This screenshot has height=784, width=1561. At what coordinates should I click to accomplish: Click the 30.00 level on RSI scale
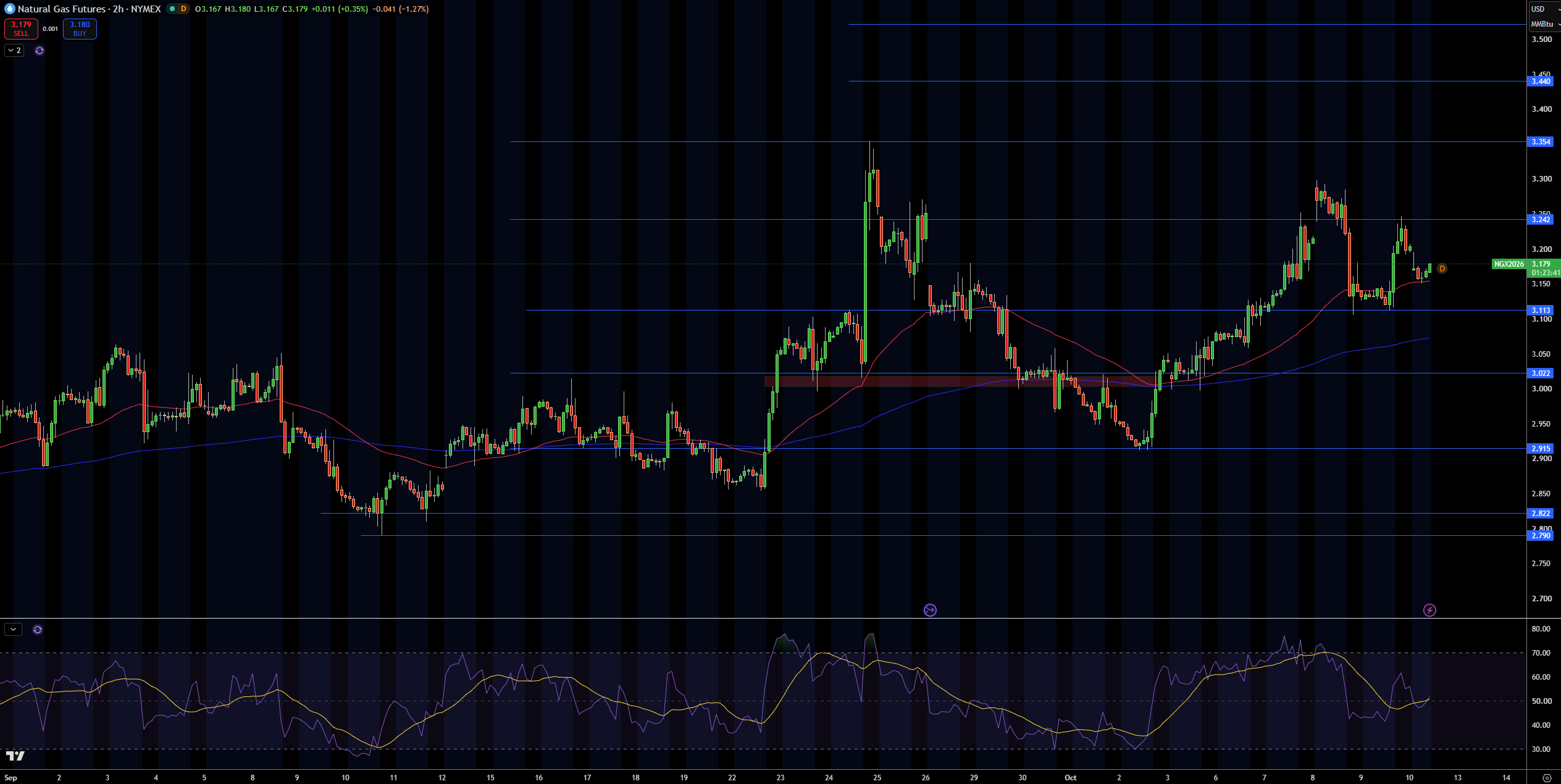tap(1541, 749)
